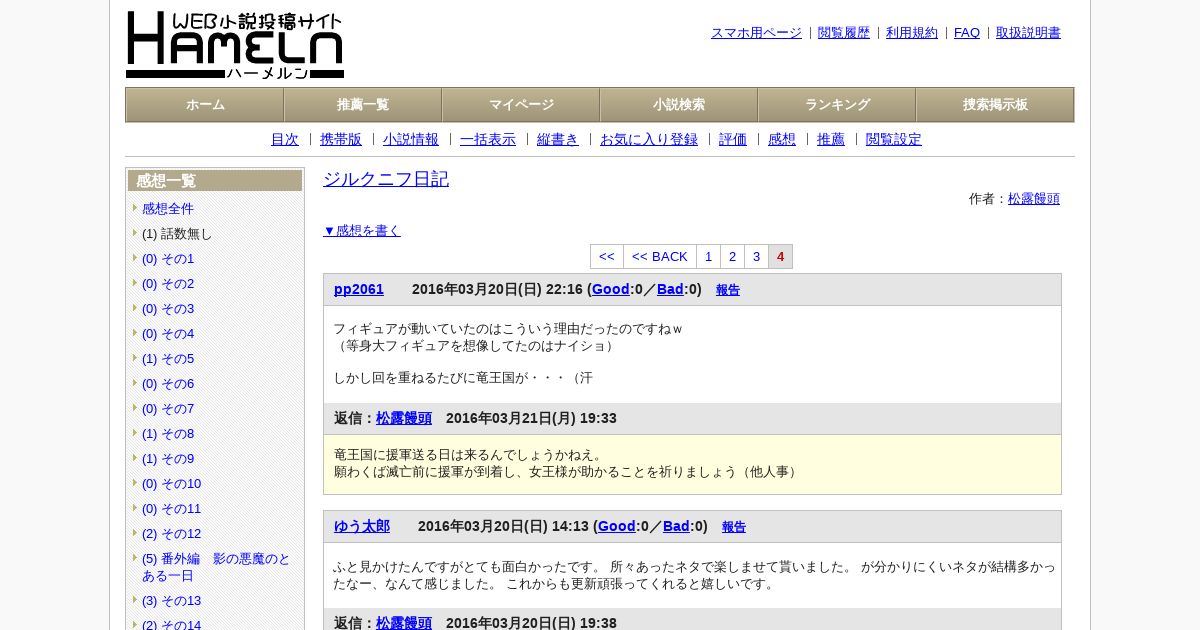Viewport: 1200px width, 630px height.
Task: Vote Good on pp2061's comment
Action: (x=611, y=289)
